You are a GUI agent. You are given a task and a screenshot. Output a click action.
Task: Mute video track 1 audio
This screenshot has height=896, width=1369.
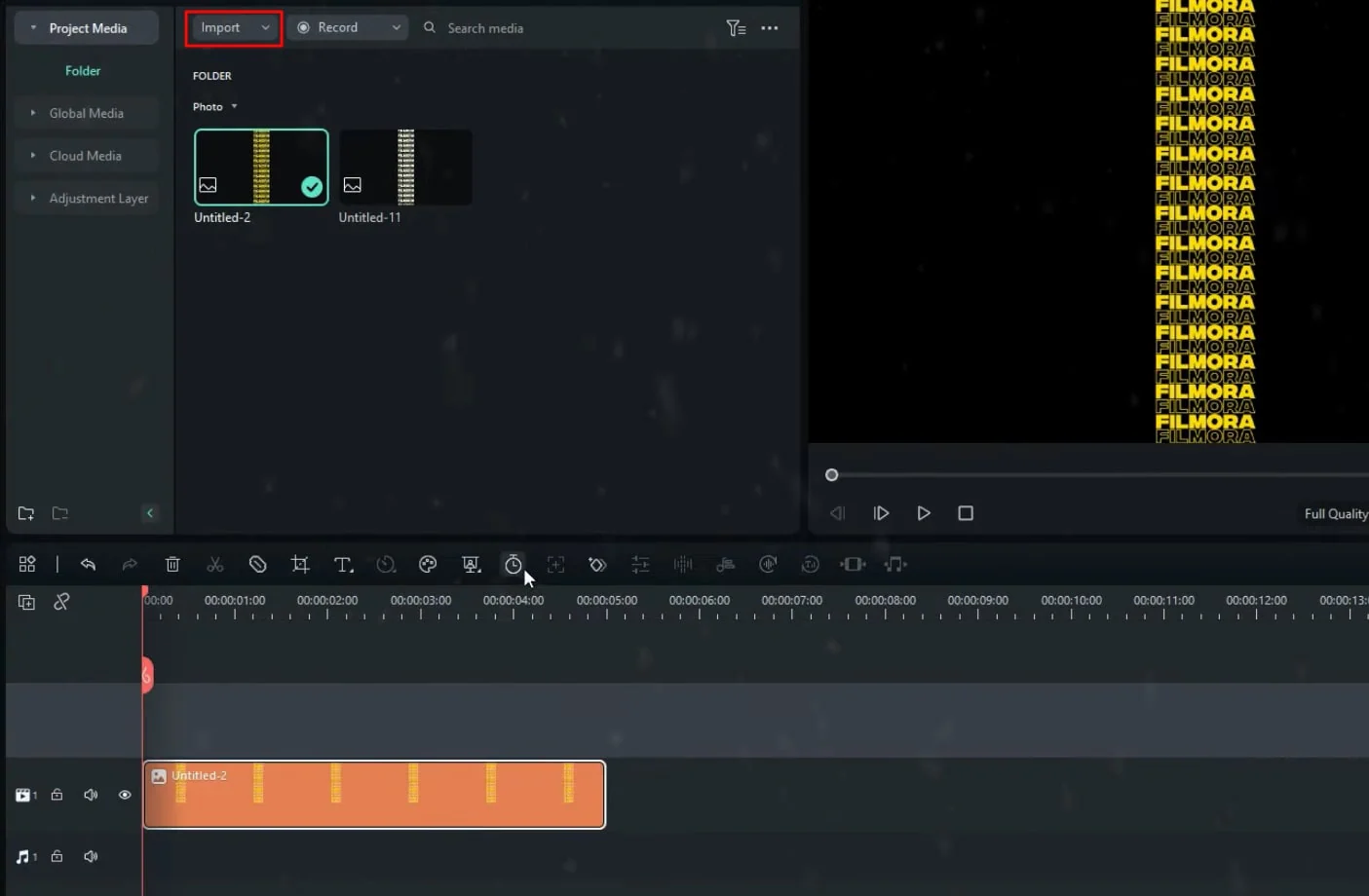(91, 795)
